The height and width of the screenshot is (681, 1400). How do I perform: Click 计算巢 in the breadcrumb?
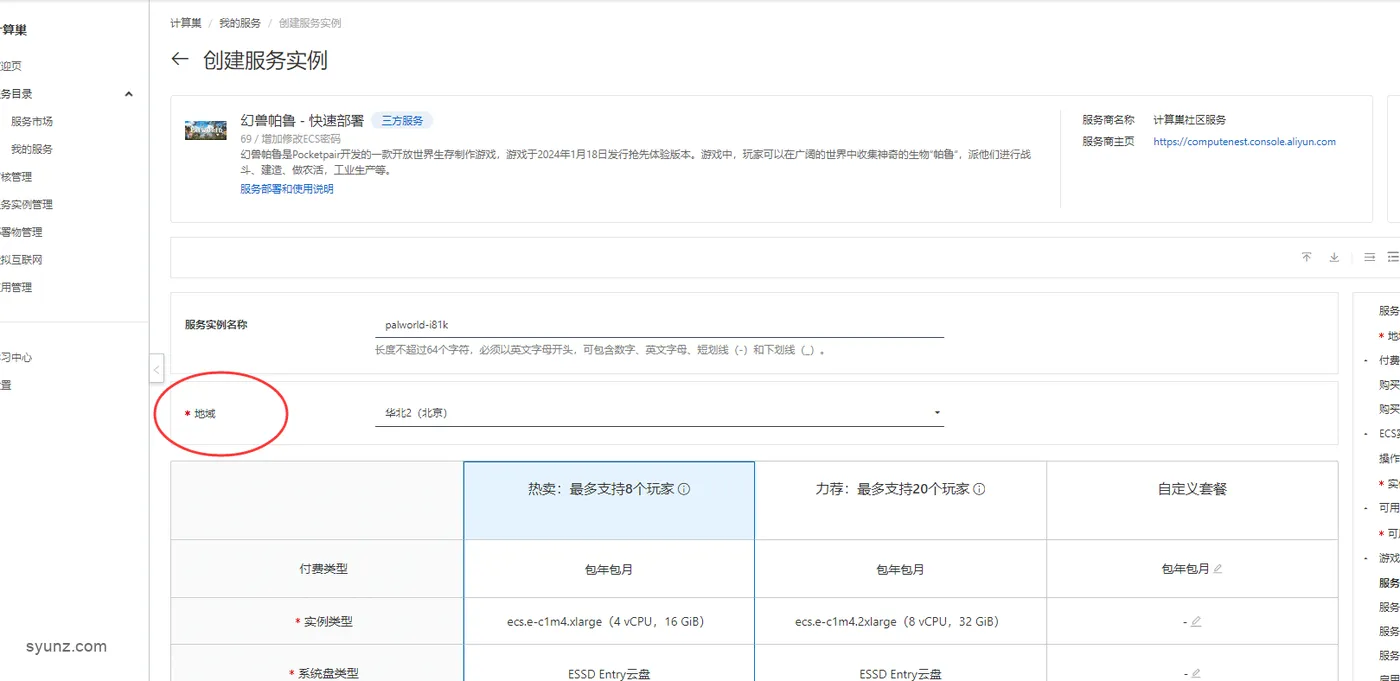pyautogui.click(x=185, y=23)
